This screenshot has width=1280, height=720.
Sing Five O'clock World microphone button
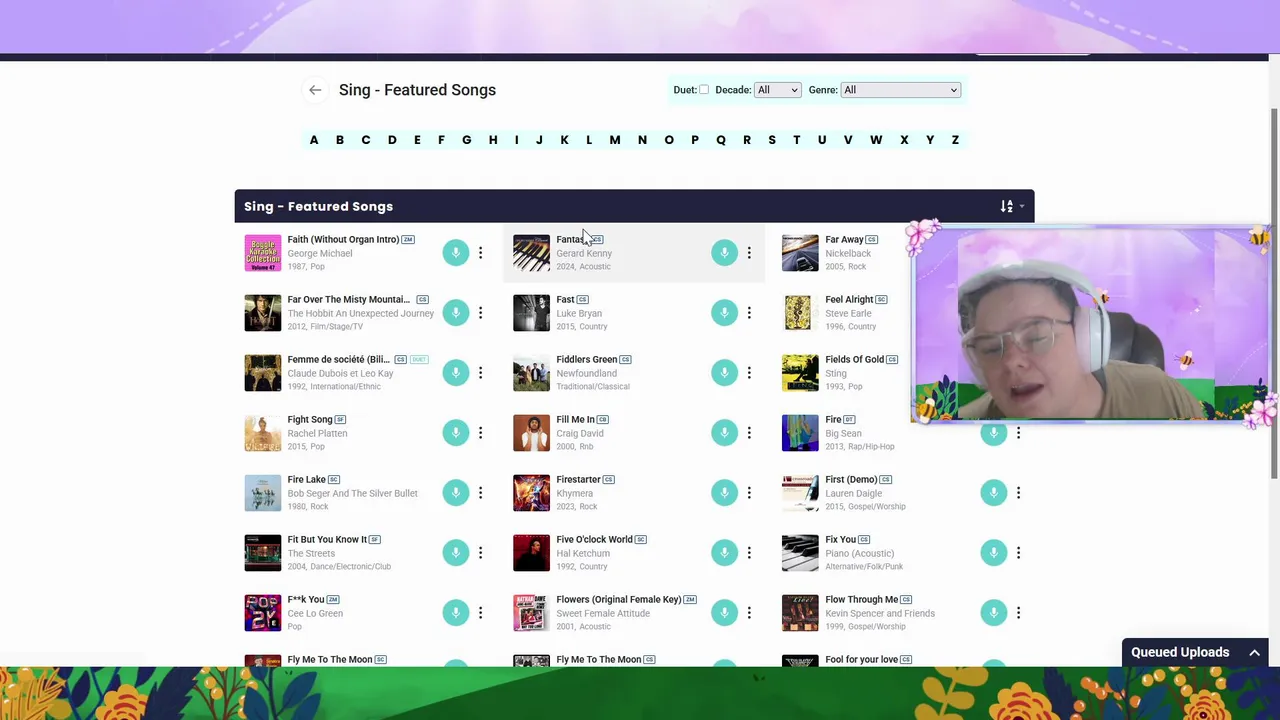click(x=724, y=553)
